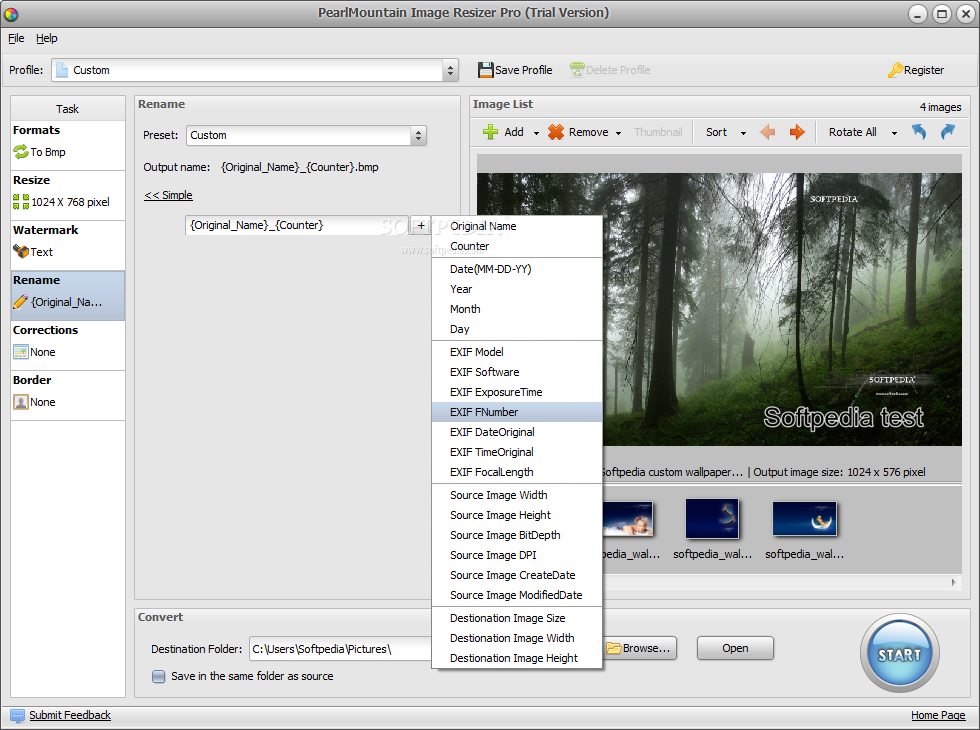This screenshot has width=980, height=730.
Task: Rotate counterclockwise with blue left-curved arrow
Action: coord(919,132)
